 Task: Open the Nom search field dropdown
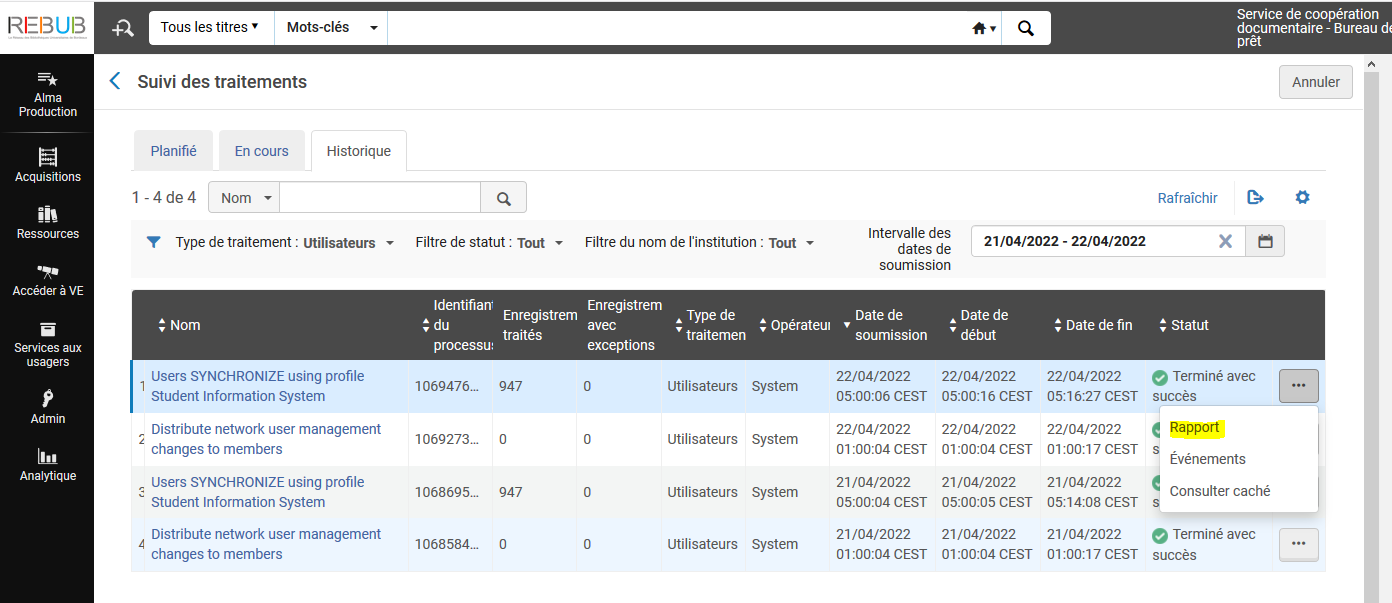245,198
